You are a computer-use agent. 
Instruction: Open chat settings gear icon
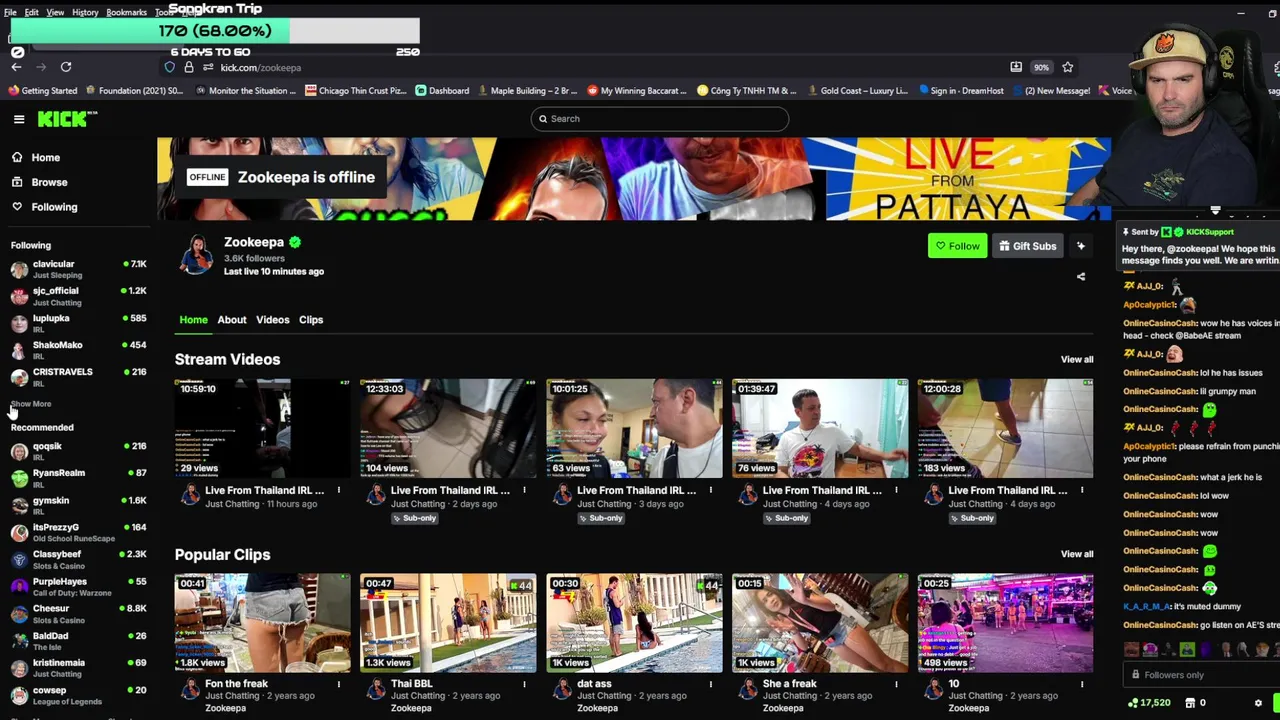1258,703
